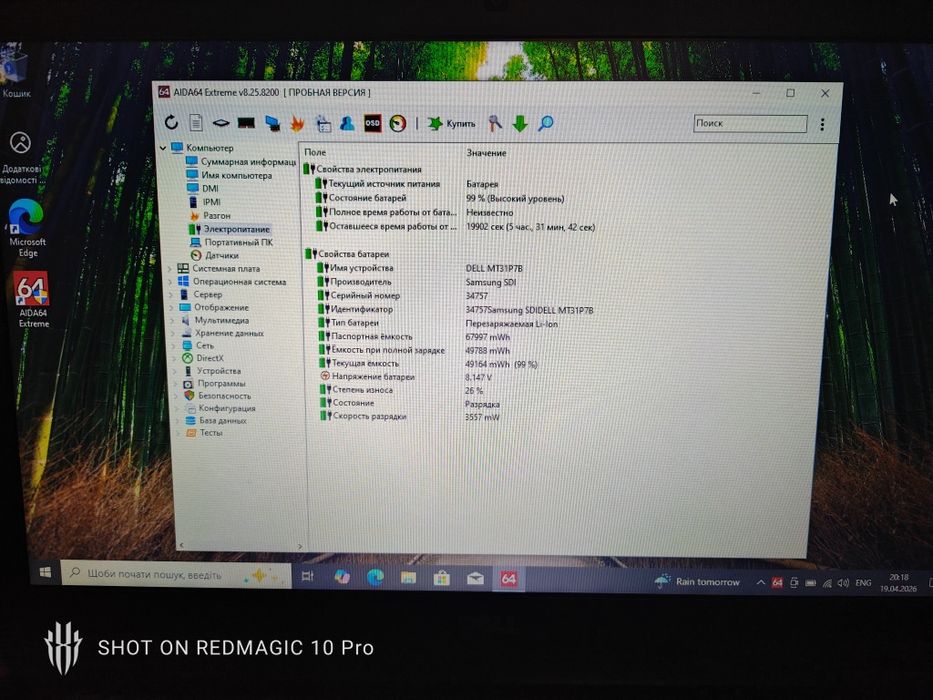
Task: Expand the Сеть tree node
Action: tap(174, 346)
